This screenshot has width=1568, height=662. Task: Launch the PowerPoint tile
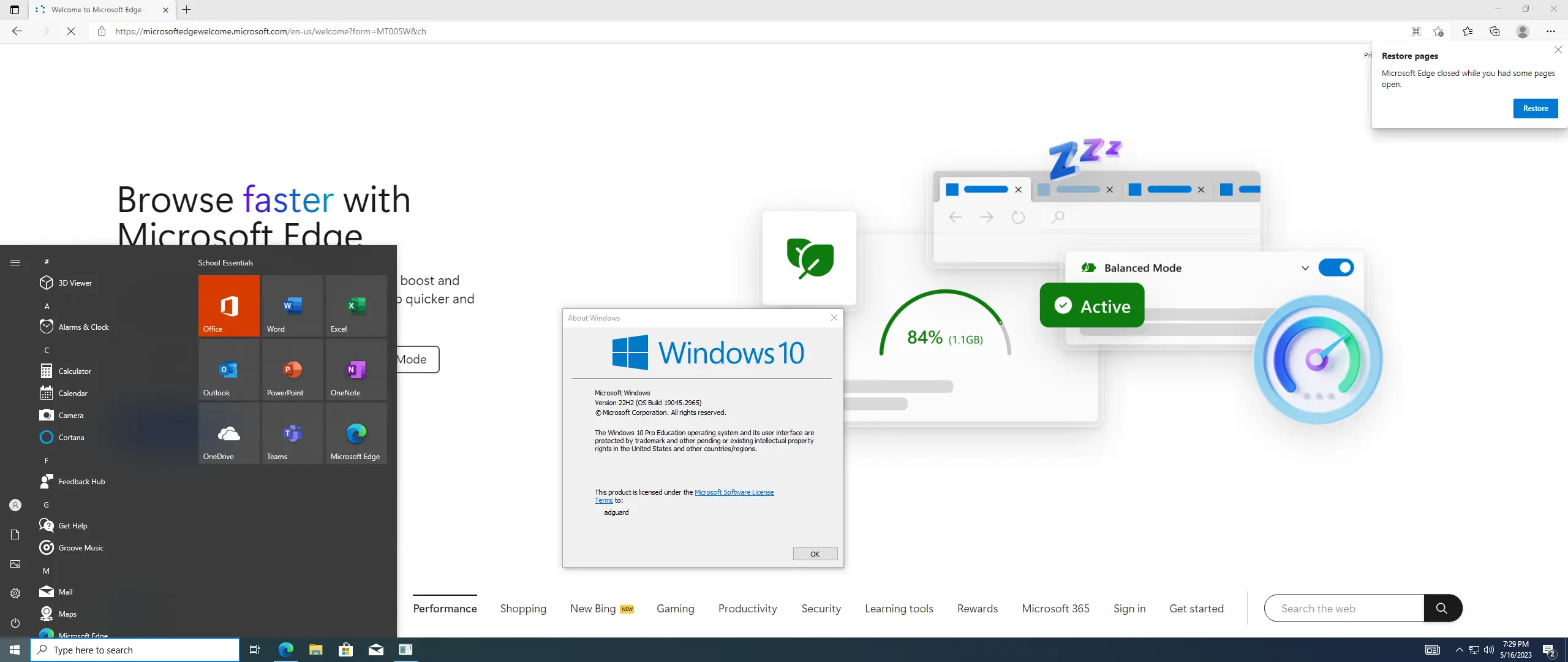(x=292, y=370)
